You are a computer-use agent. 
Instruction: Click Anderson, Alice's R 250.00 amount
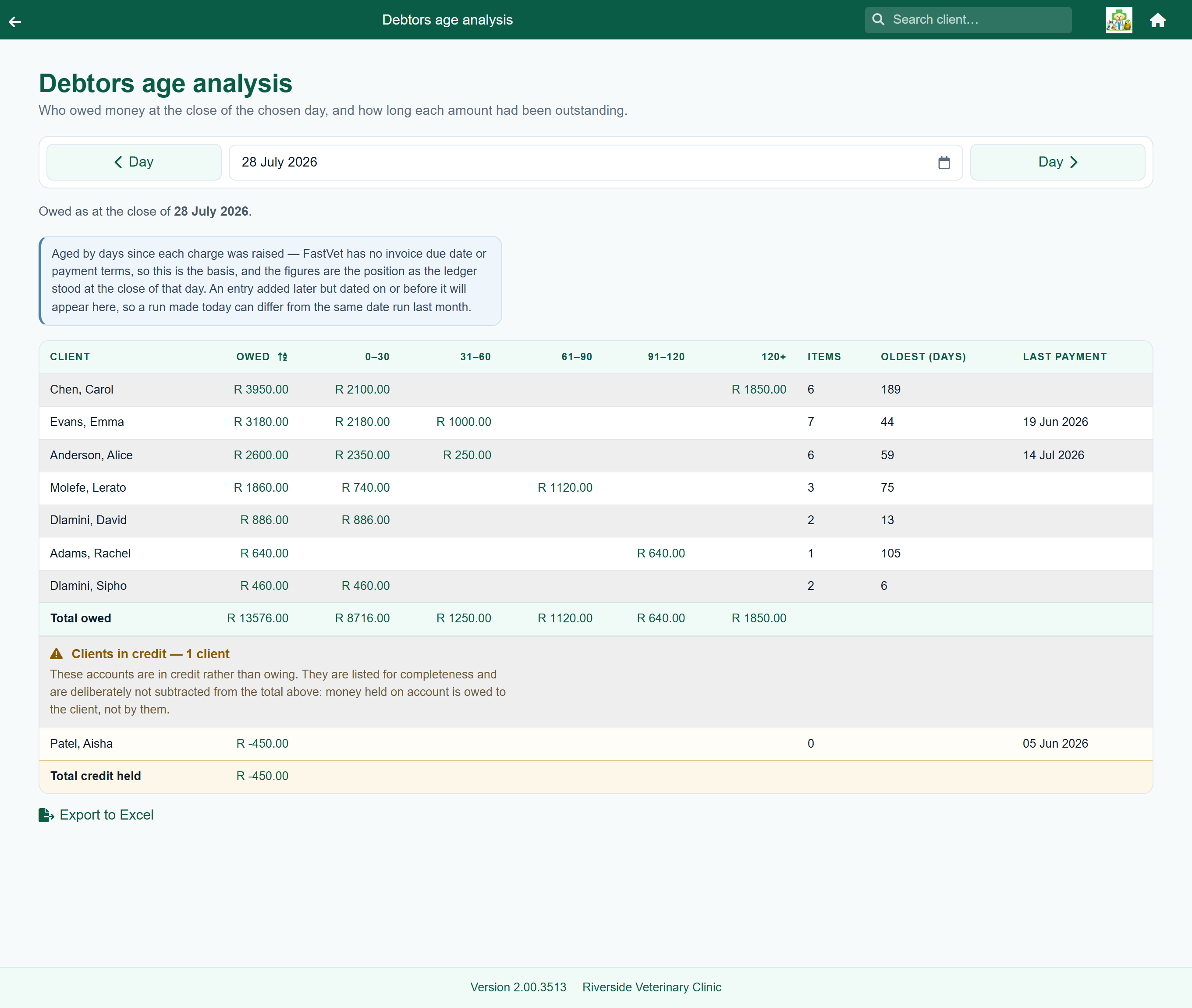467,455
